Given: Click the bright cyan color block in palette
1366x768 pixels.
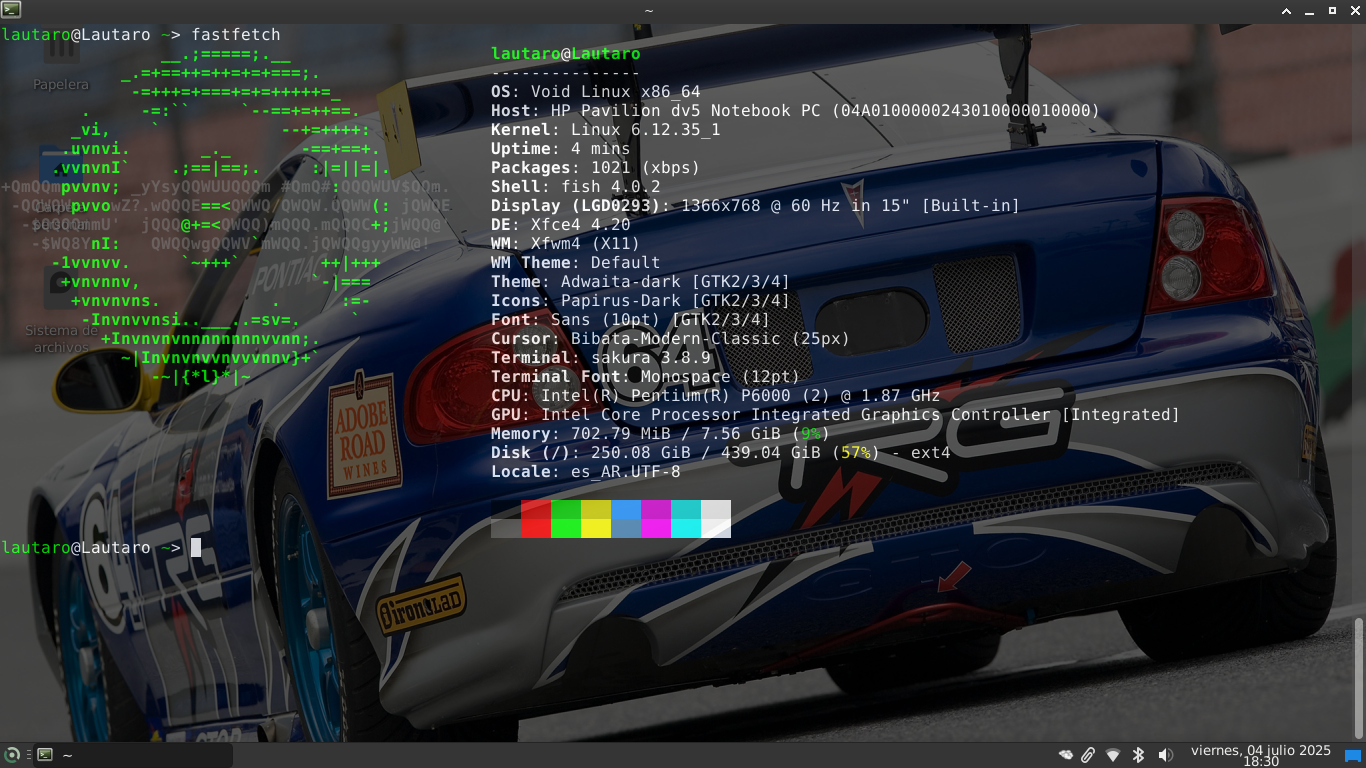Looking at the screenshot, I should point(686,528).
